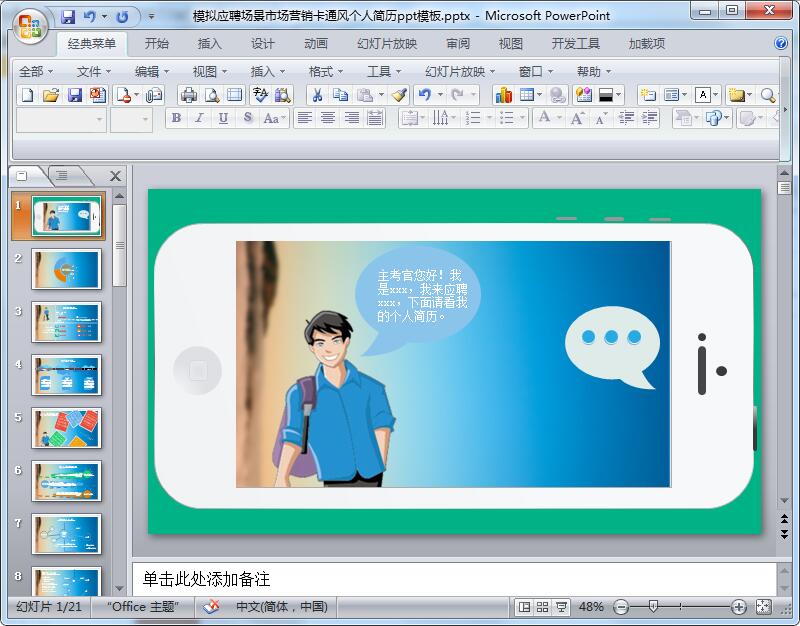Screen dimensions: 800x626
Task: Undo the last action in toolbar
Action: [424, 95]
